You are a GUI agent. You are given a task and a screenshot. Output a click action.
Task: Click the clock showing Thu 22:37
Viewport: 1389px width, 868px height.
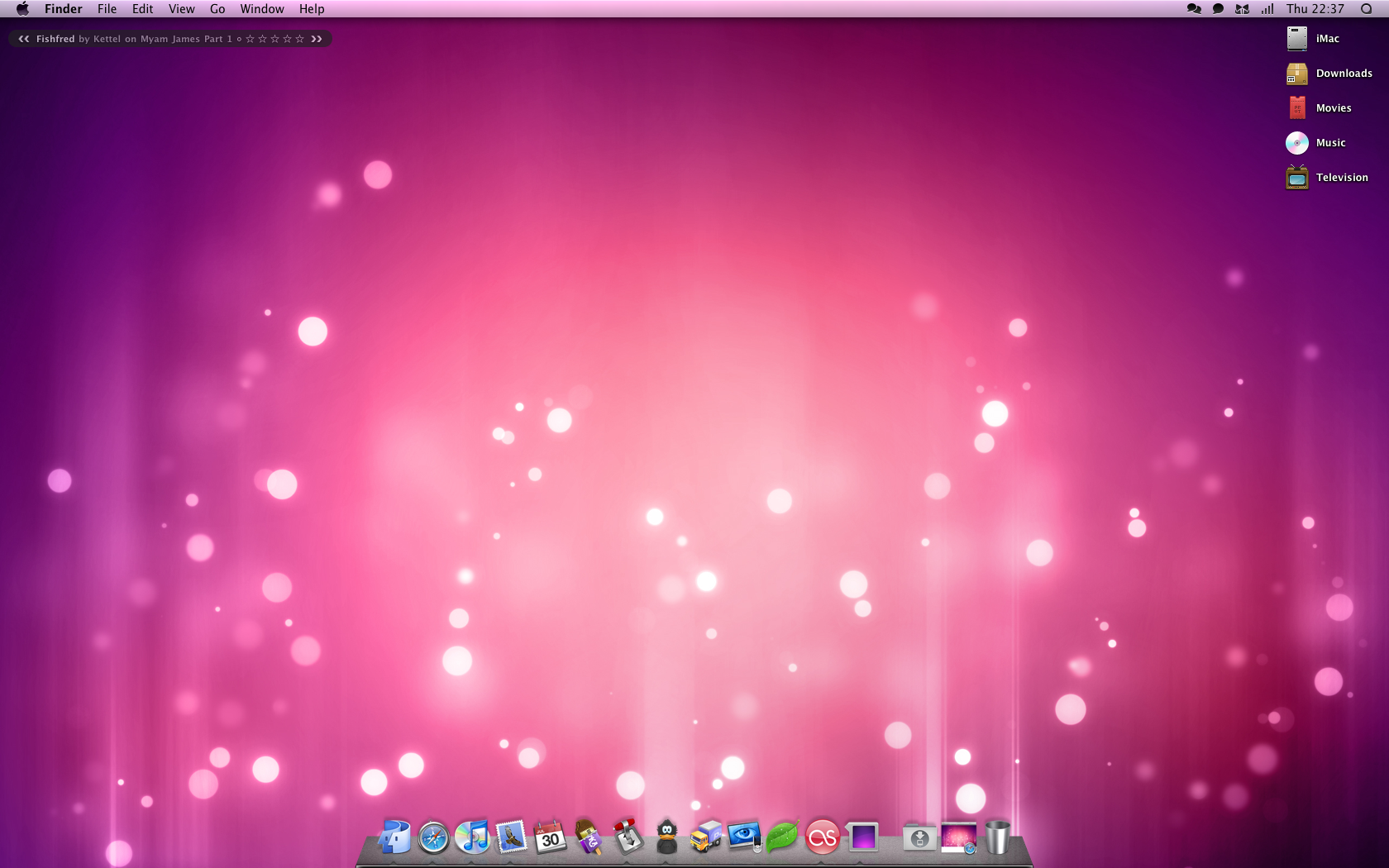1315,9
